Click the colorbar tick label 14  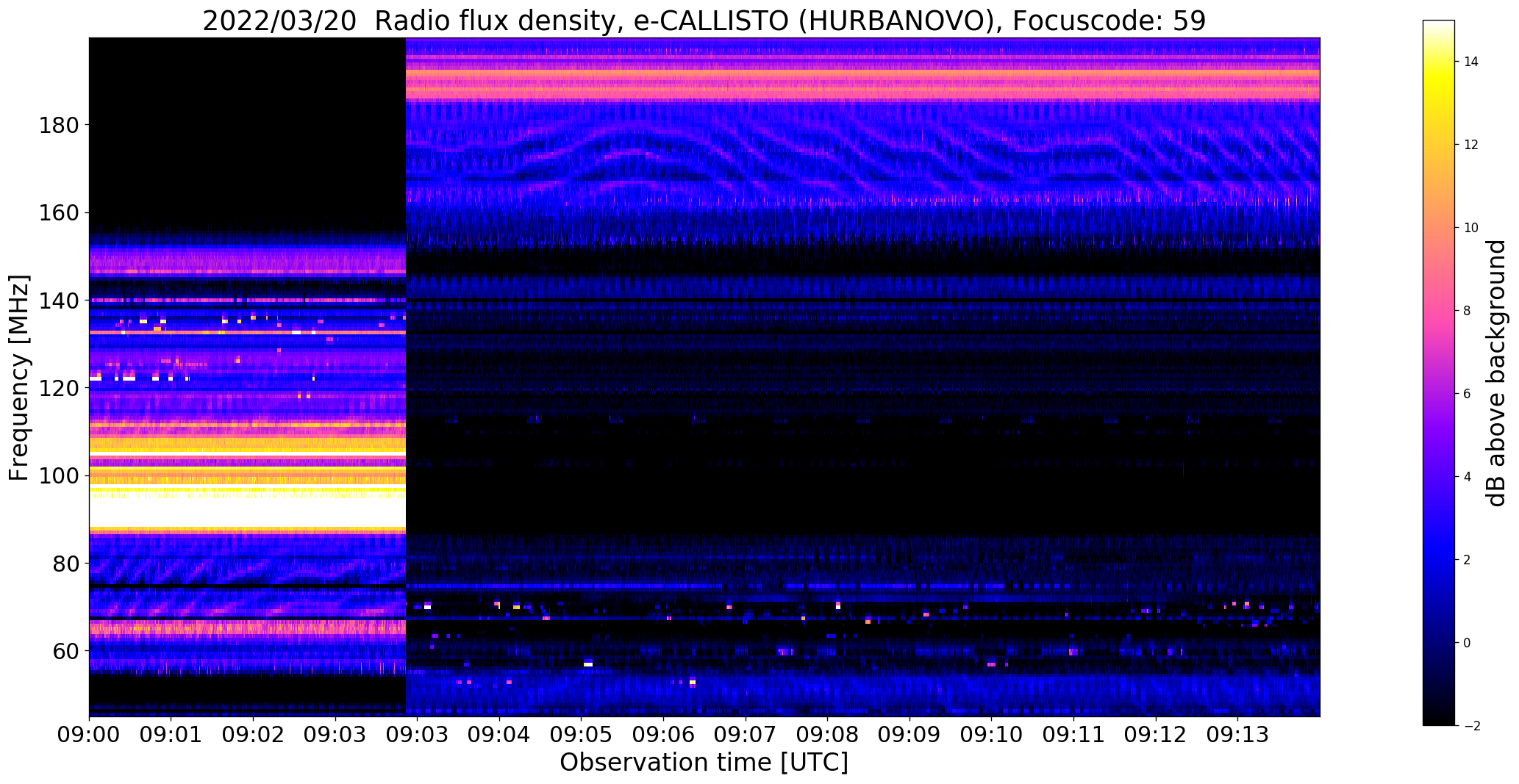[x=1470, y=62]
